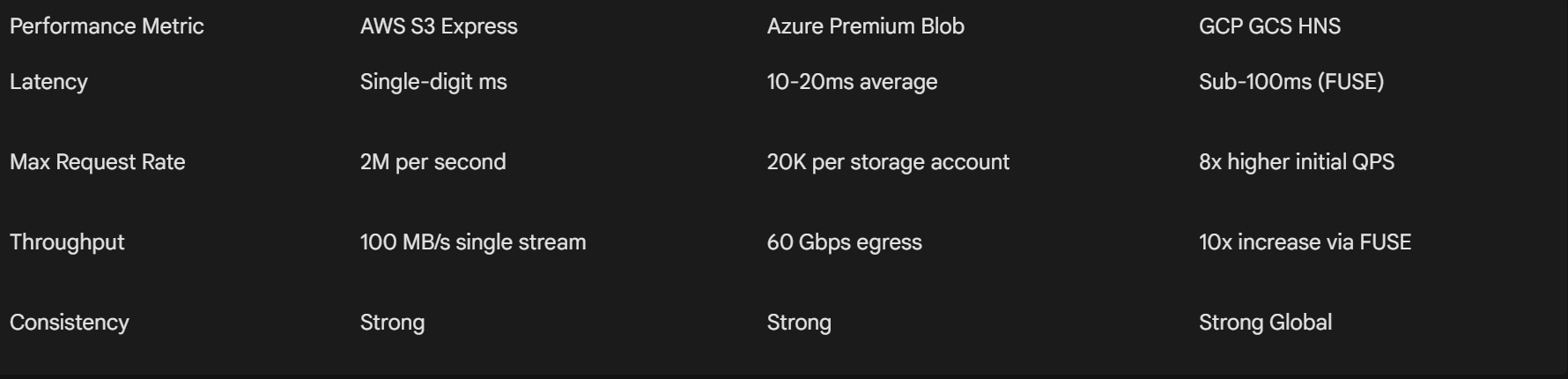Click the Consistency row label

[x=69, y=323]
